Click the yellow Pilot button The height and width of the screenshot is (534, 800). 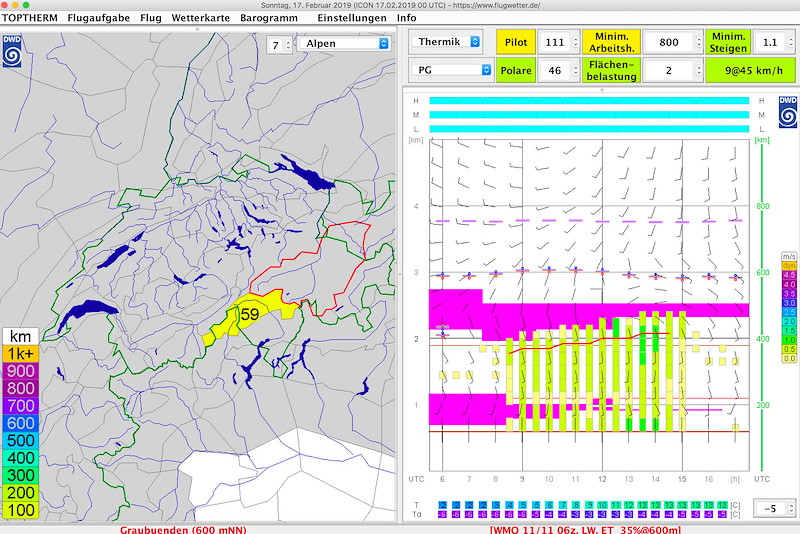[516, 42]
